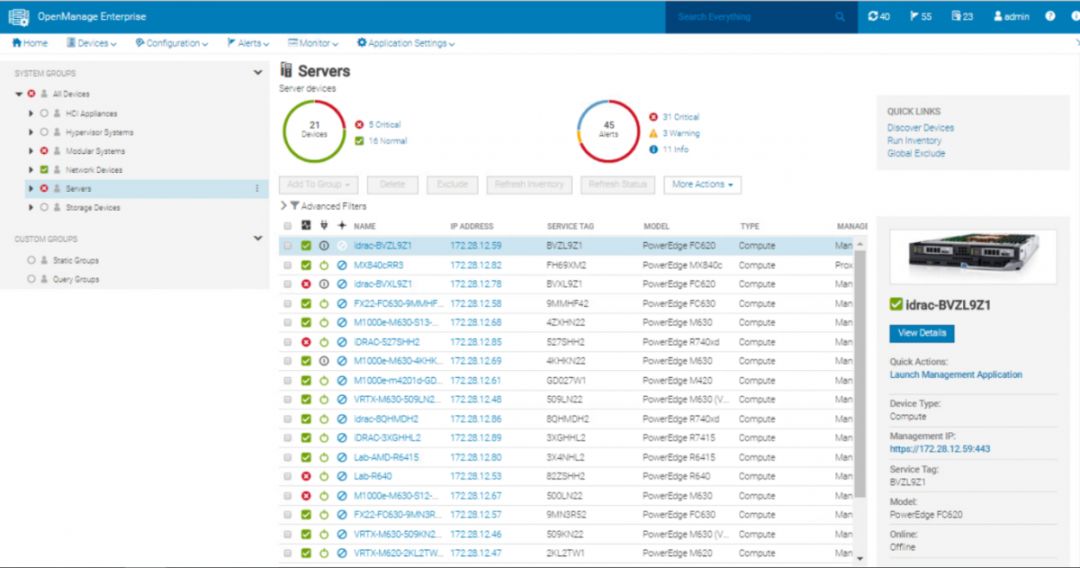Click power icon for MX840cRR3 row
This screenshot has width=1080, height=568.
tap(324, 265)
